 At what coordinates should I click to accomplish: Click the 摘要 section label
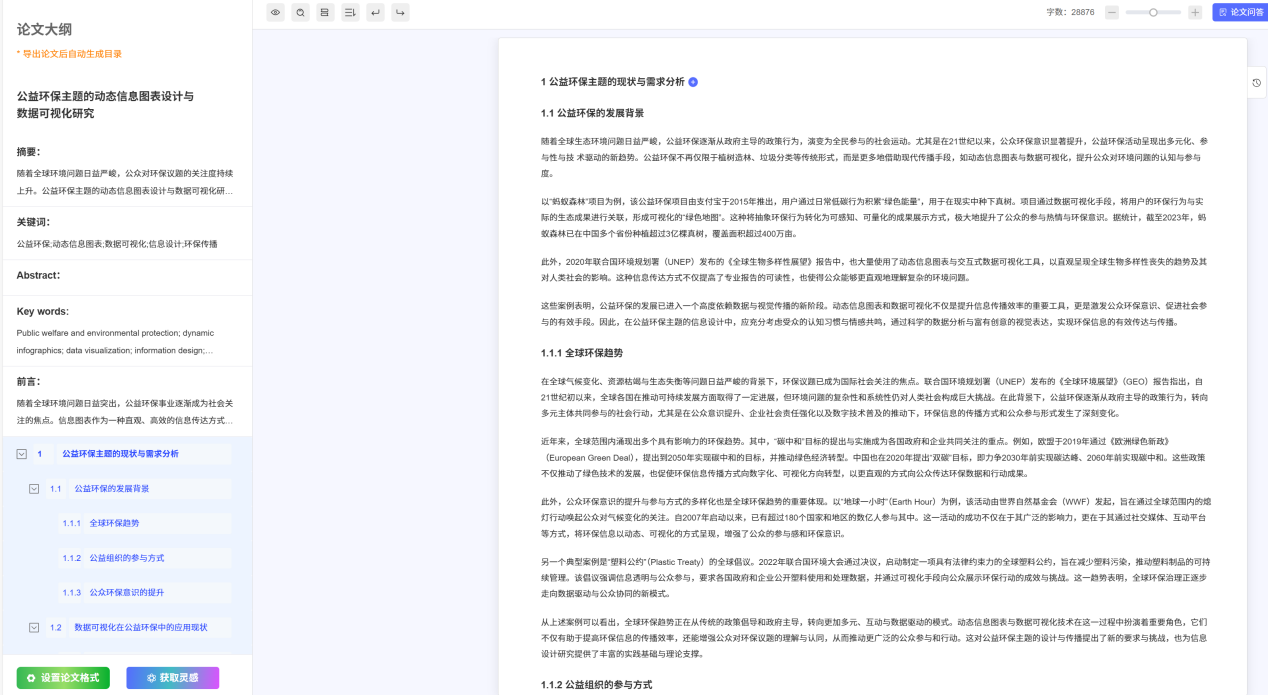coord(28,152)
